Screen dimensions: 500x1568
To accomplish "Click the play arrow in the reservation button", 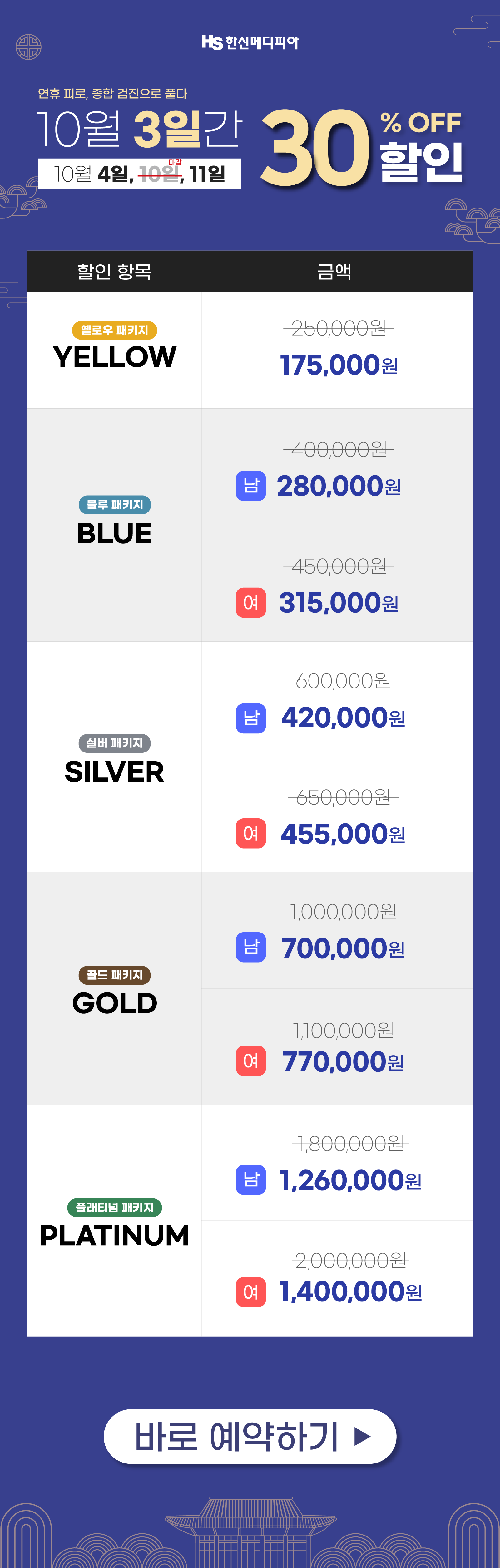I will (x=362, y=1437).
